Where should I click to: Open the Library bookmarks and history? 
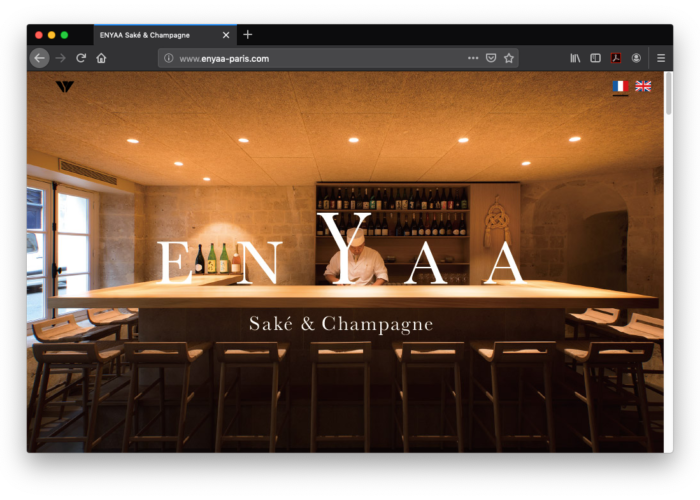(x=575, y=58)
